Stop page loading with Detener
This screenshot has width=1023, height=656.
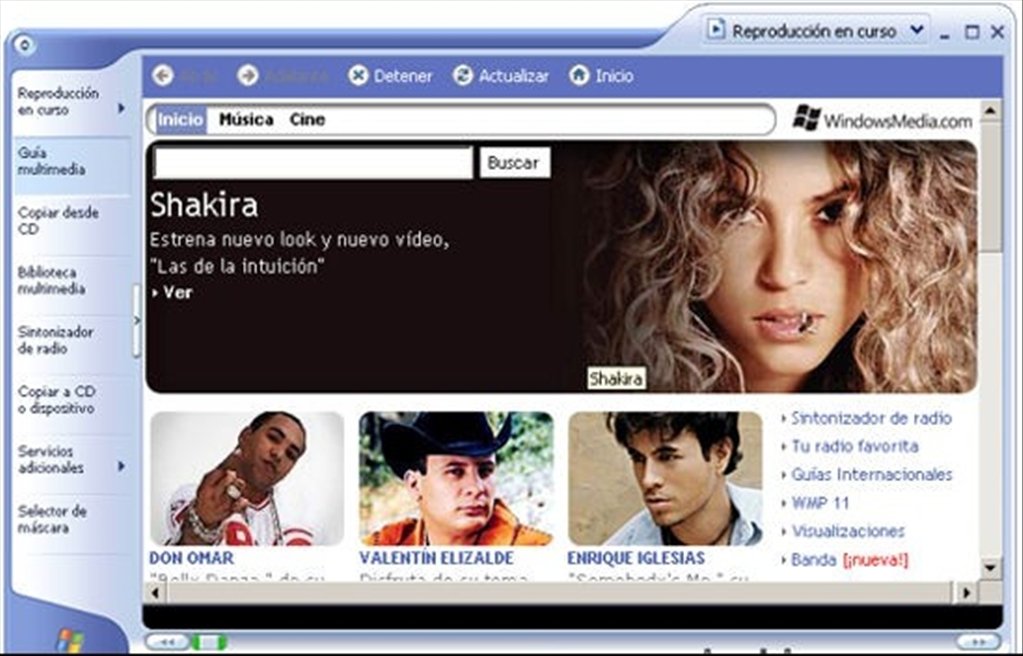(390, 76)
